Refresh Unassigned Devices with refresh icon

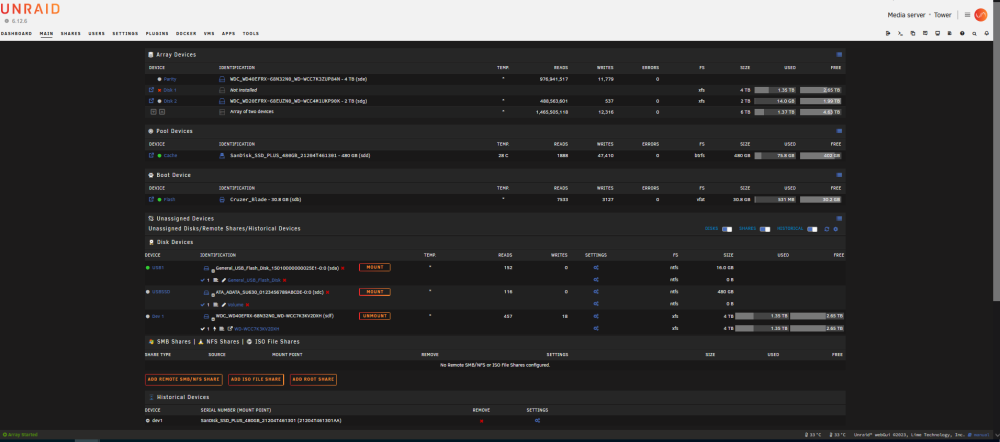click(x=827, y=229)
